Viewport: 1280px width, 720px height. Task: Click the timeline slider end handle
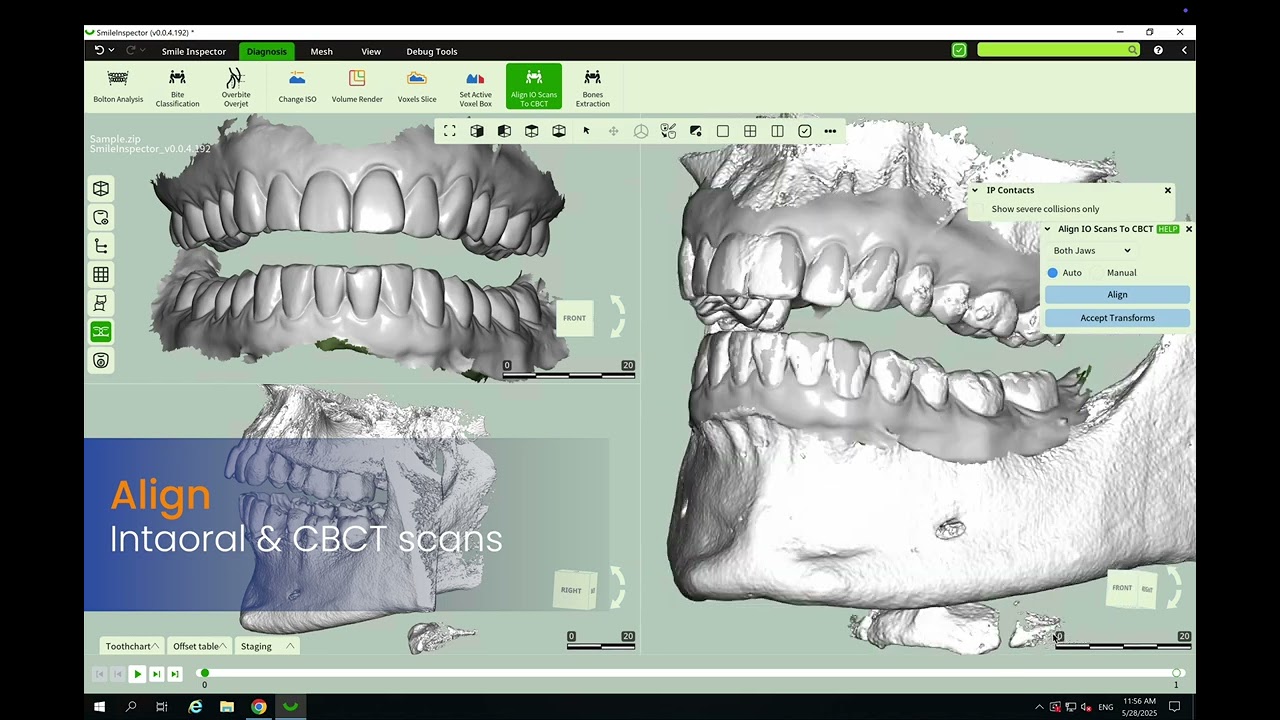[x=1177, y=673]
